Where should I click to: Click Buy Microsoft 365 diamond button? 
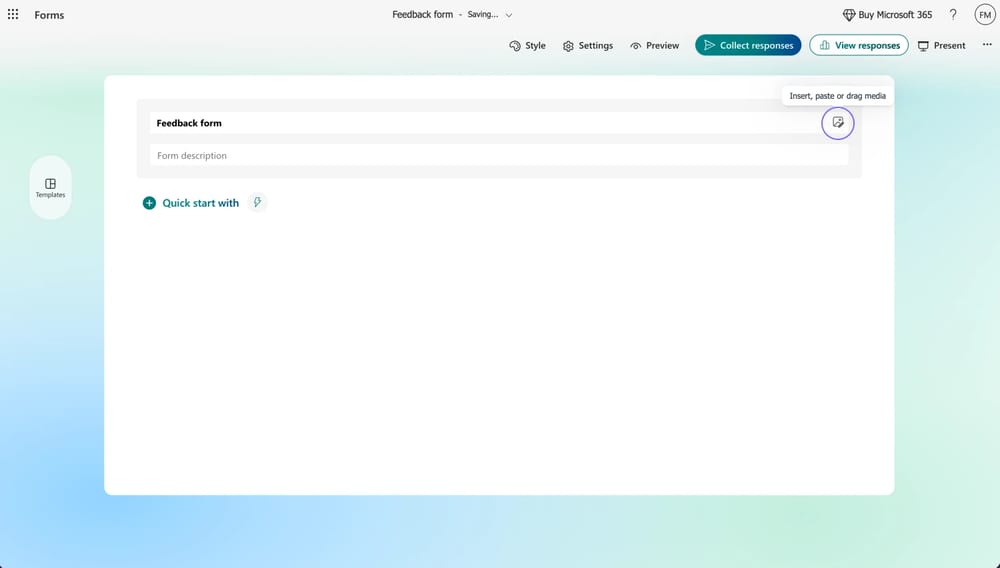pyautogui.click(x=887, y=15)
